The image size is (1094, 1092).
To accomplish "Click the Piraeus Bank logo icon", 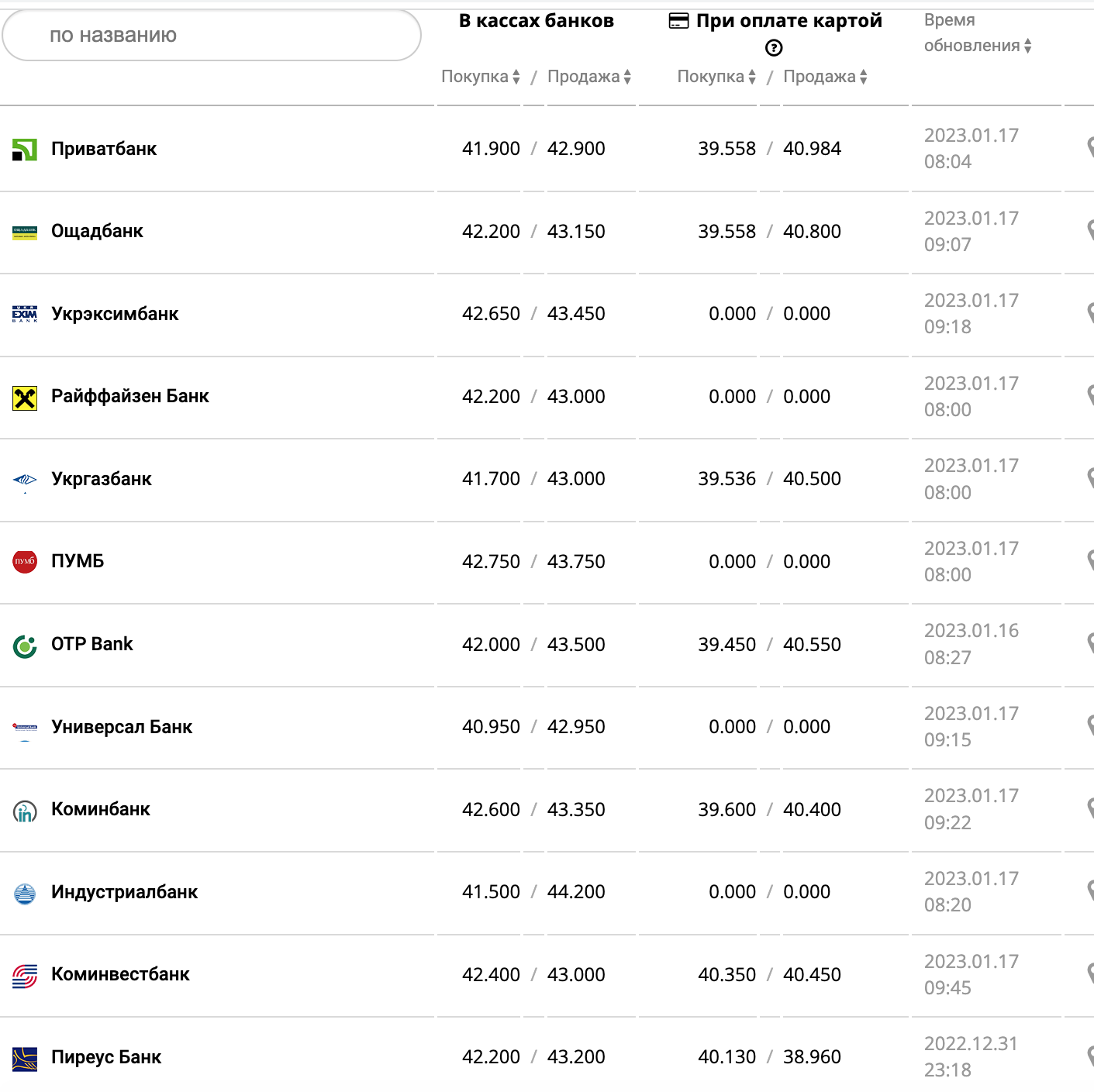I will pos(25,1058).
